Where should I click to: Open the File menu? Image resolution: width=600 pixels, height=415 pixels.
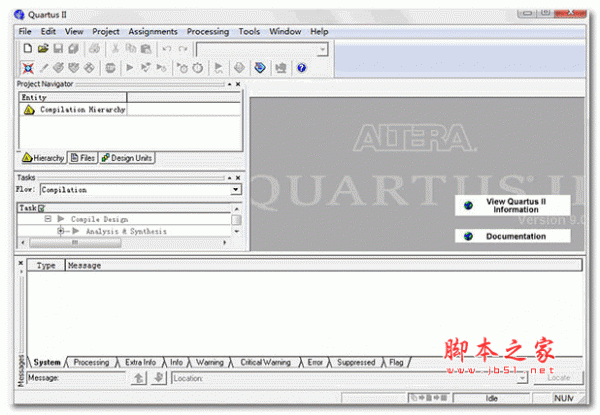[x=25, y=31]
